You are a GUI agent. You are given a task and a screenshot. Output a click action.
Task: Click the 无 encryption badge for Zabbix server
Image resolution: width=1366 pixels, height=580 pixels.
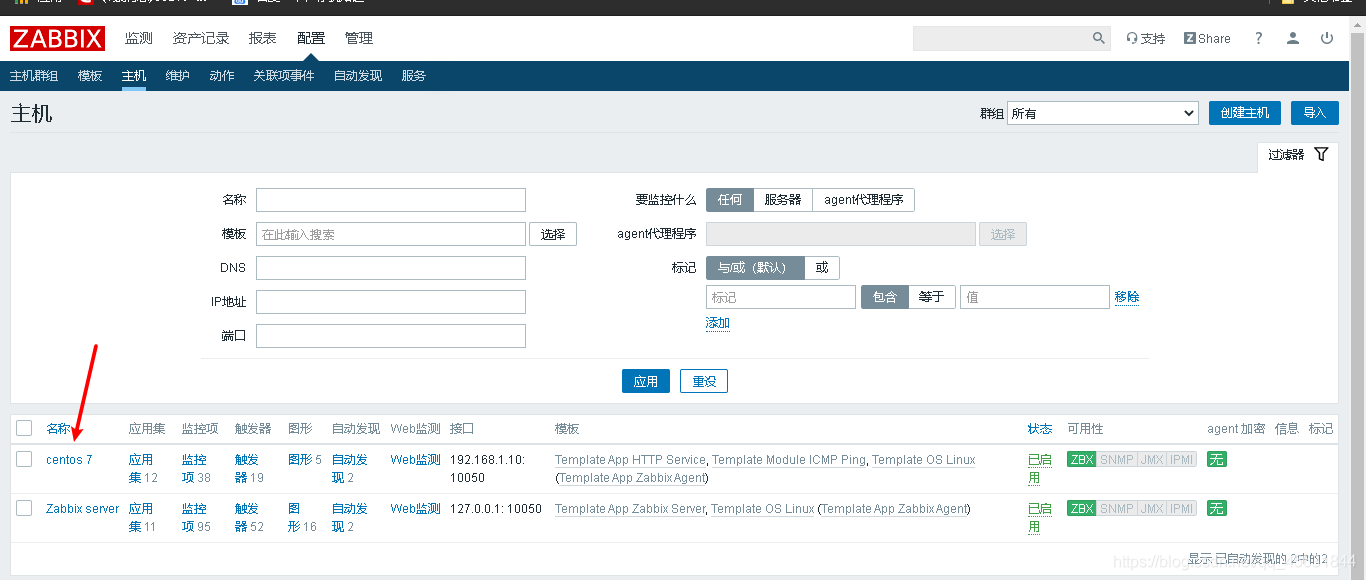click(x=1216, y=508)
